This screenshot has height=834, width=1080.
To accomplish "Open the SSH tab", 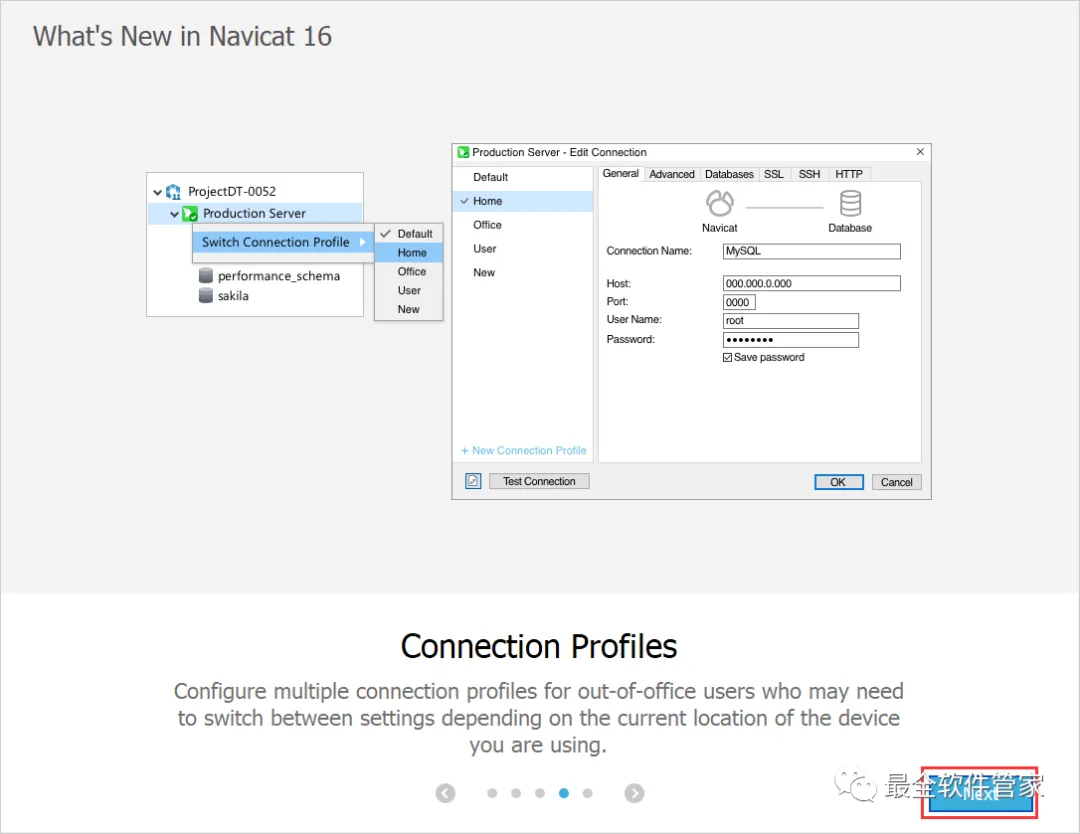I will tap(809, 174).
